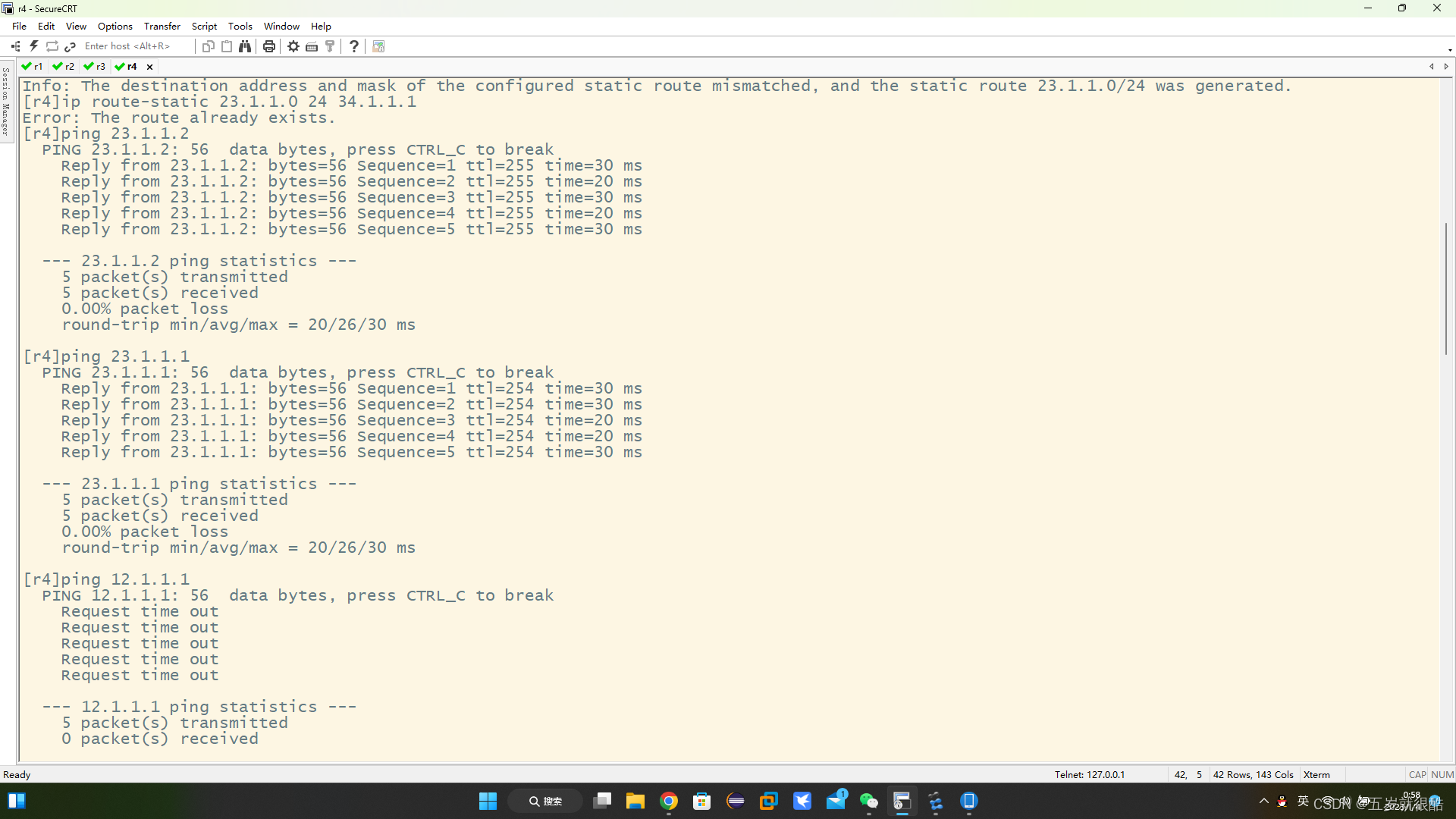Click the Quick Connect lightning icon
The height and width of the screenshot is (819, 1456).
pyautogui.click(x=34, y=46)
